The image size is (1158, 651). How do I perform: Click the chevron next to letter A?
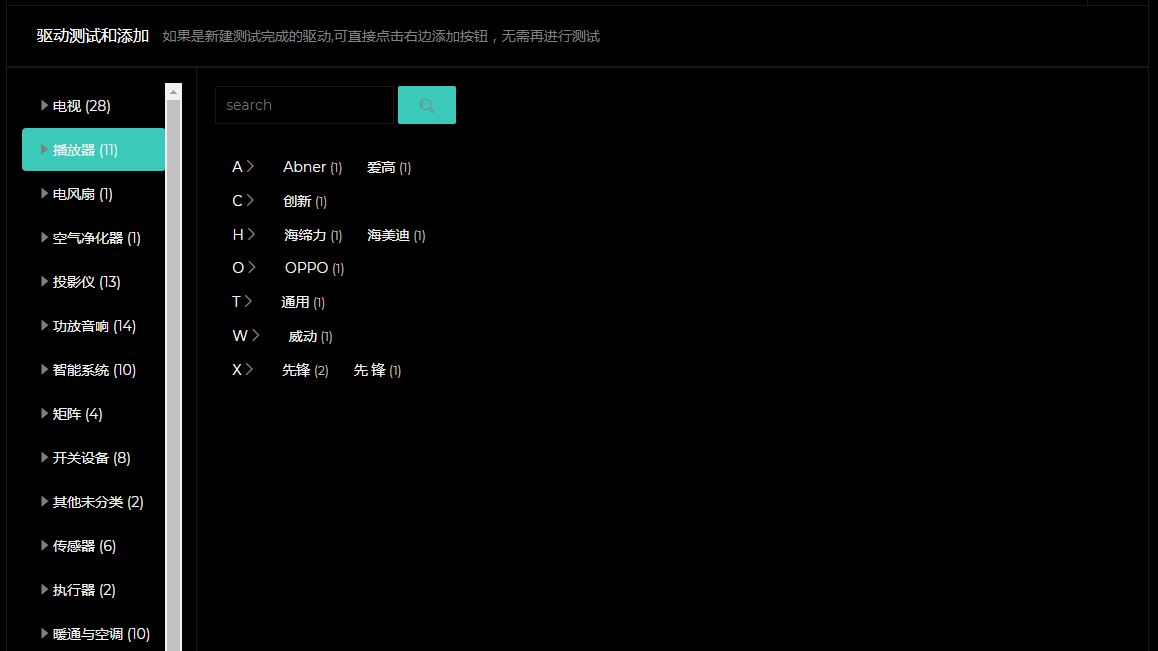point(251,166)
